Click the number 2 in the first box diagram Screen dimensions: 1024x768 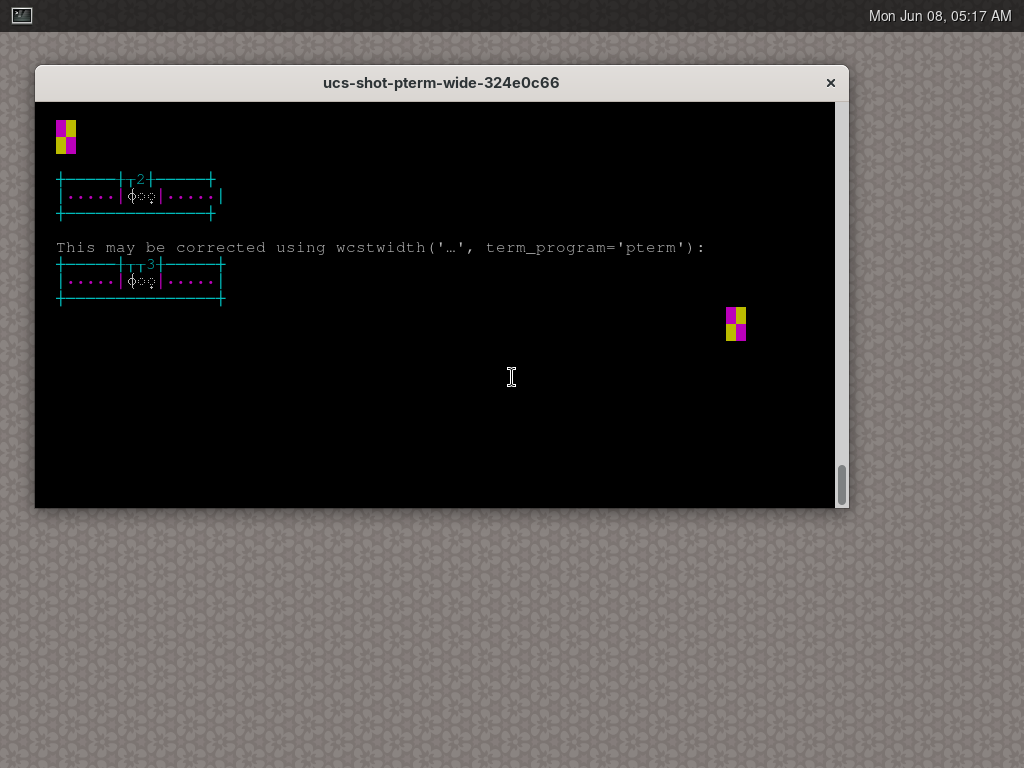click(140, 179)
